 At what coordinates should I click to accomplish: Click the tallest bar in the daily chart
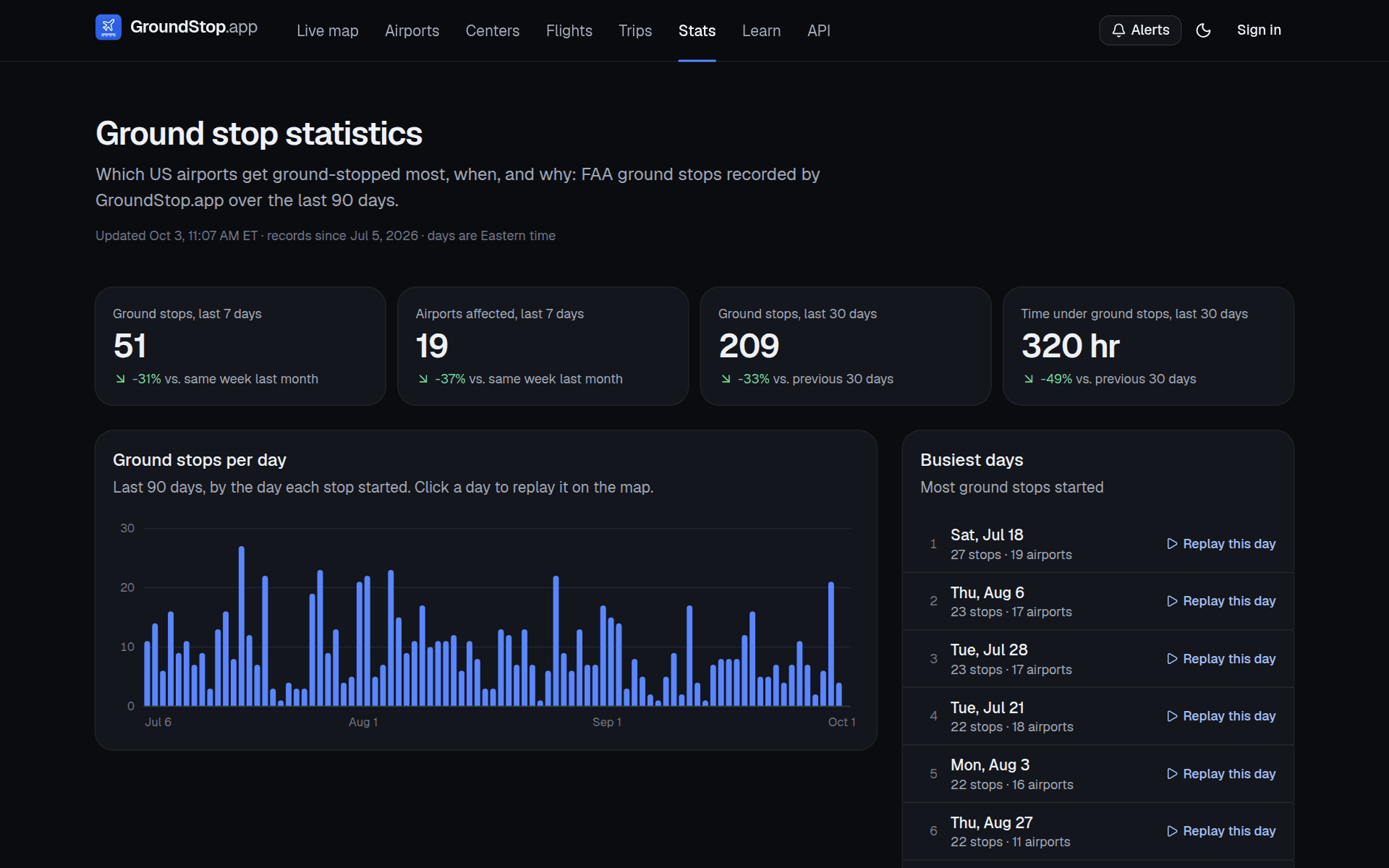[242, 626]
